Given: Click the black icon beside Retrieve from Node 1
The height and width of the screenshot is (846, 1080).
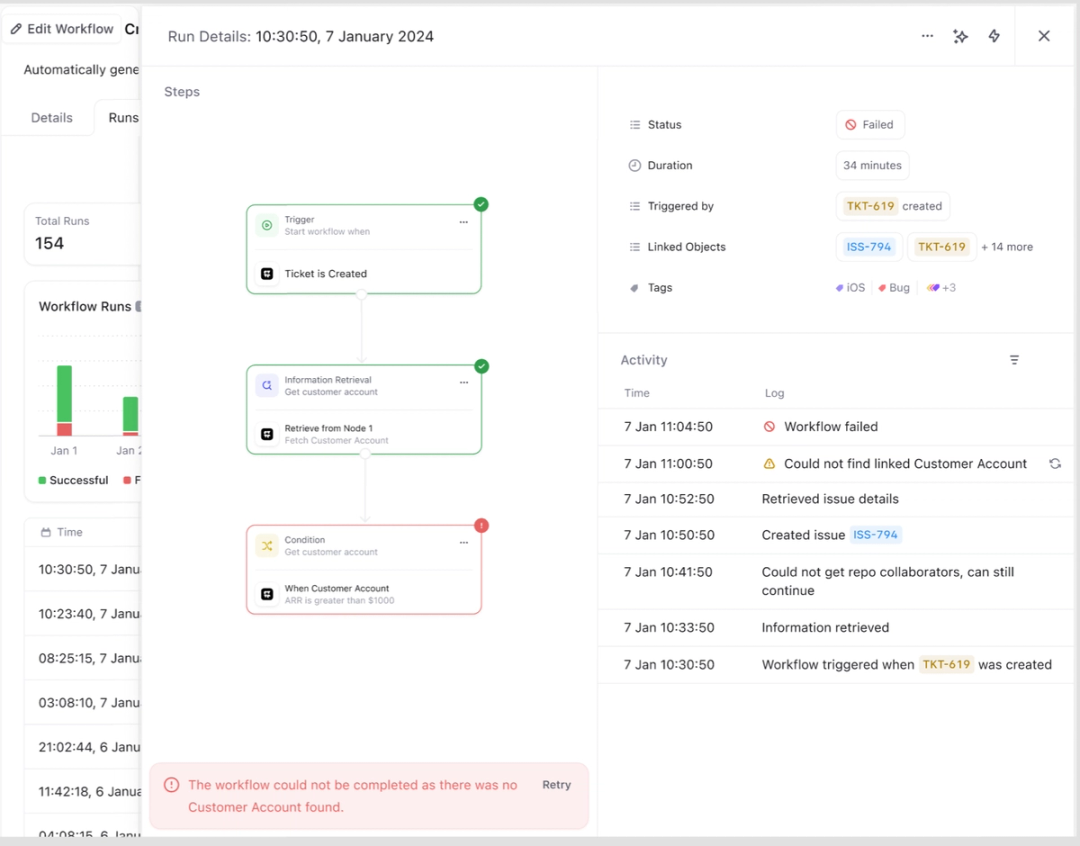Looking at the screenshot, I should coord(267,434).
